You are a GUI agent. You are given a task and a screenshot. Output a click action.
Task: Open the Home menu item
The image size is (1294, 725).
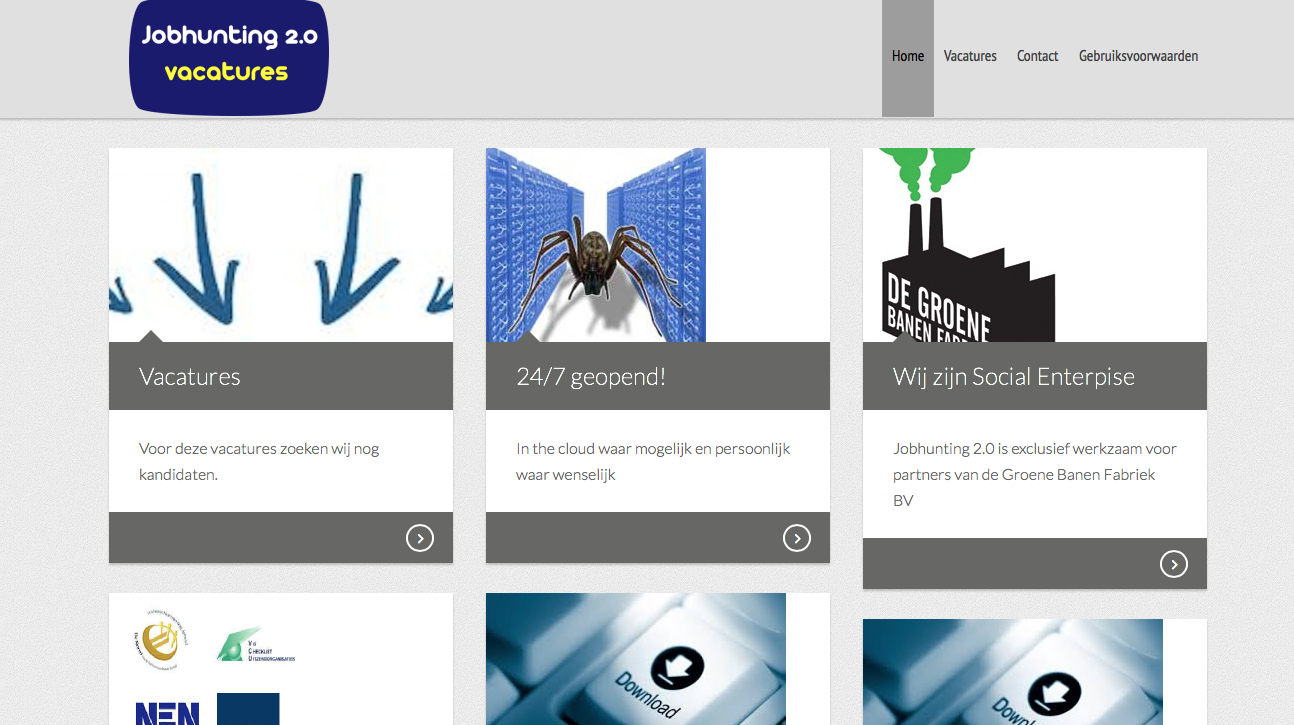(x=908, y=57)
